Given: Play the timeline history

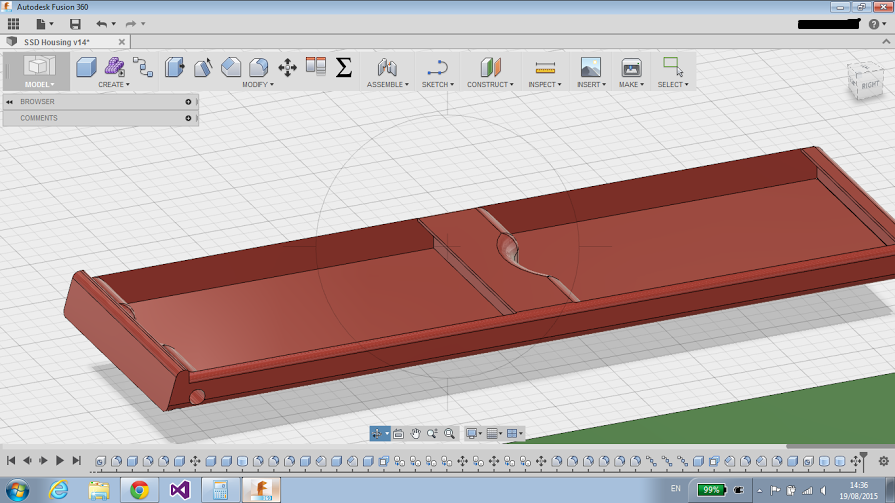Looking at the screenshot, I should (x=59, y=460).
